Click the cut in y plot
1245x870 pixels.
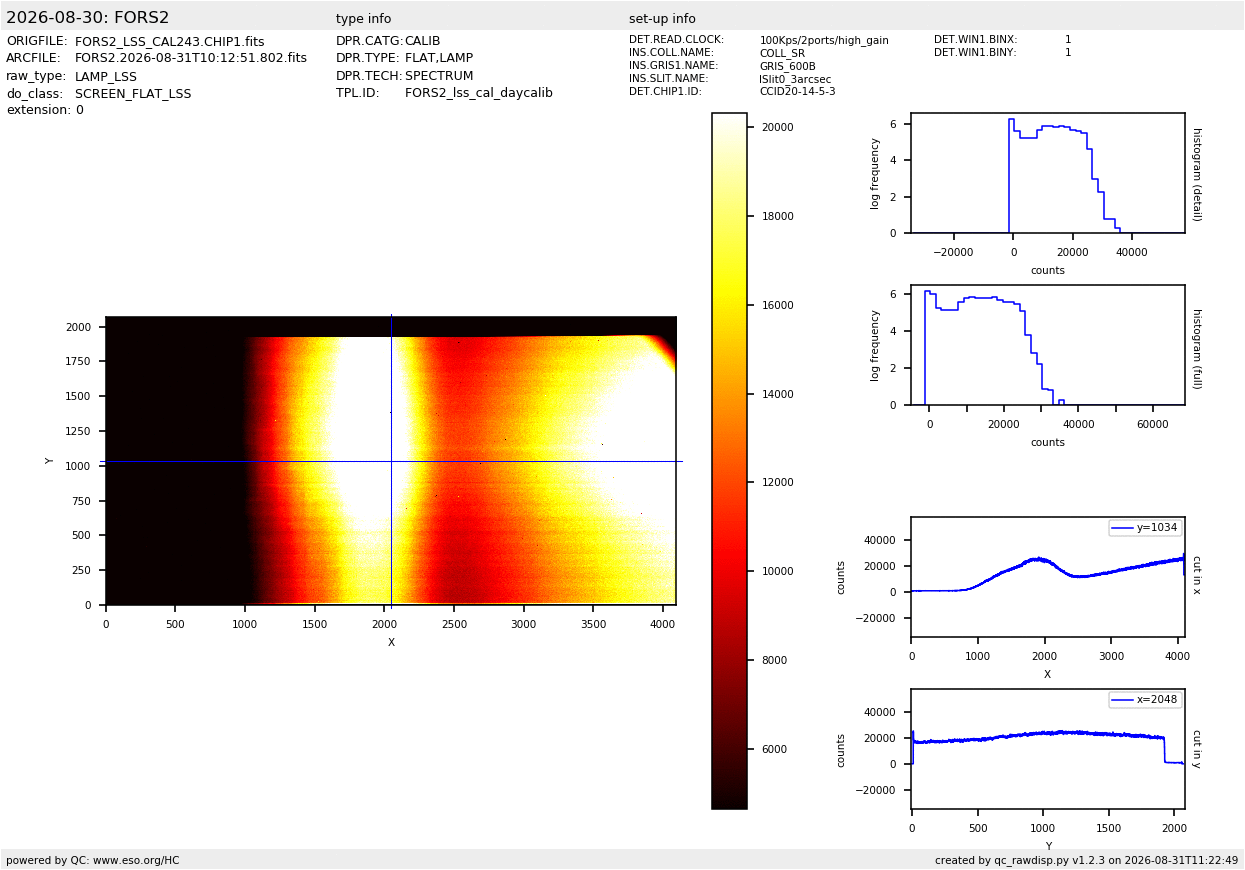pos(1048,749)
